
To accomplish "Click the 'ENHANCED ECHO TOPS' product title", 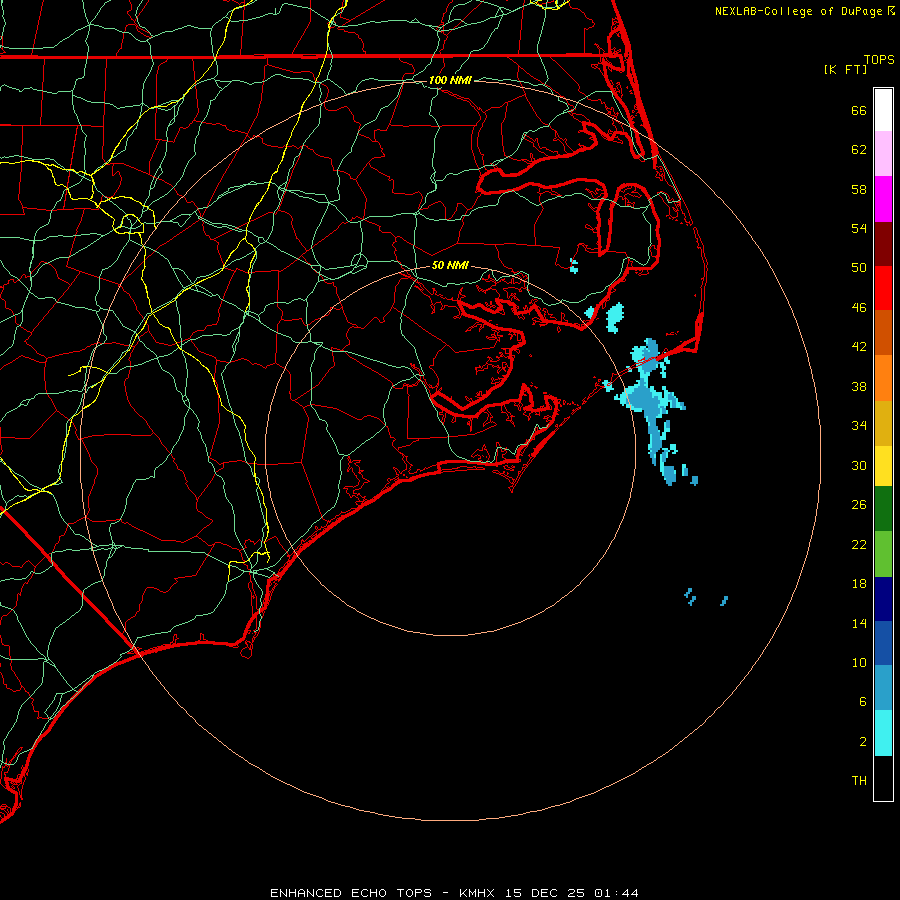I will pyautogui.click(x=351, y=893).
